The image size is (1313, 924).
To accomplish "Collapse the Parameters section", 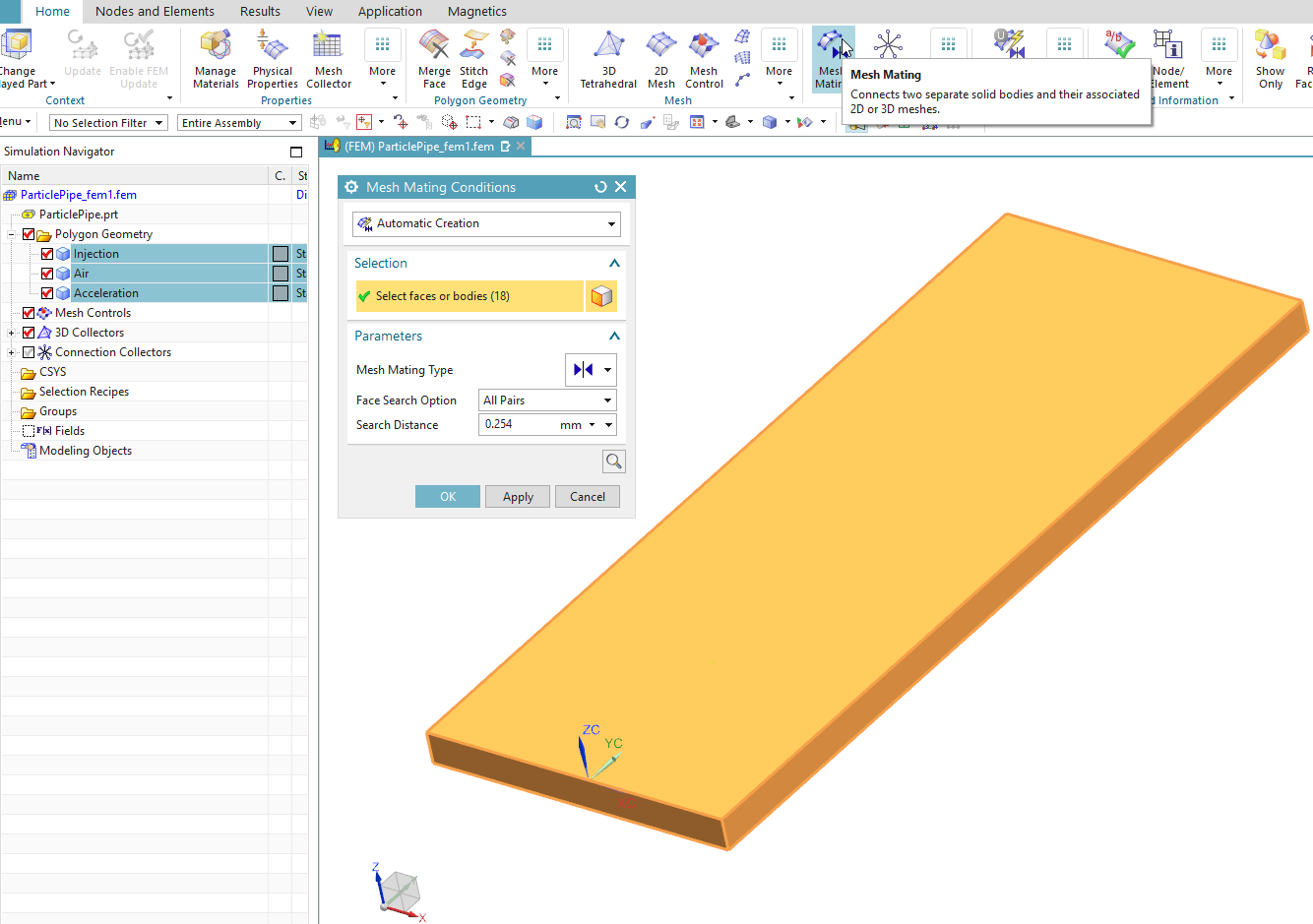I will (x=614, y=337).
